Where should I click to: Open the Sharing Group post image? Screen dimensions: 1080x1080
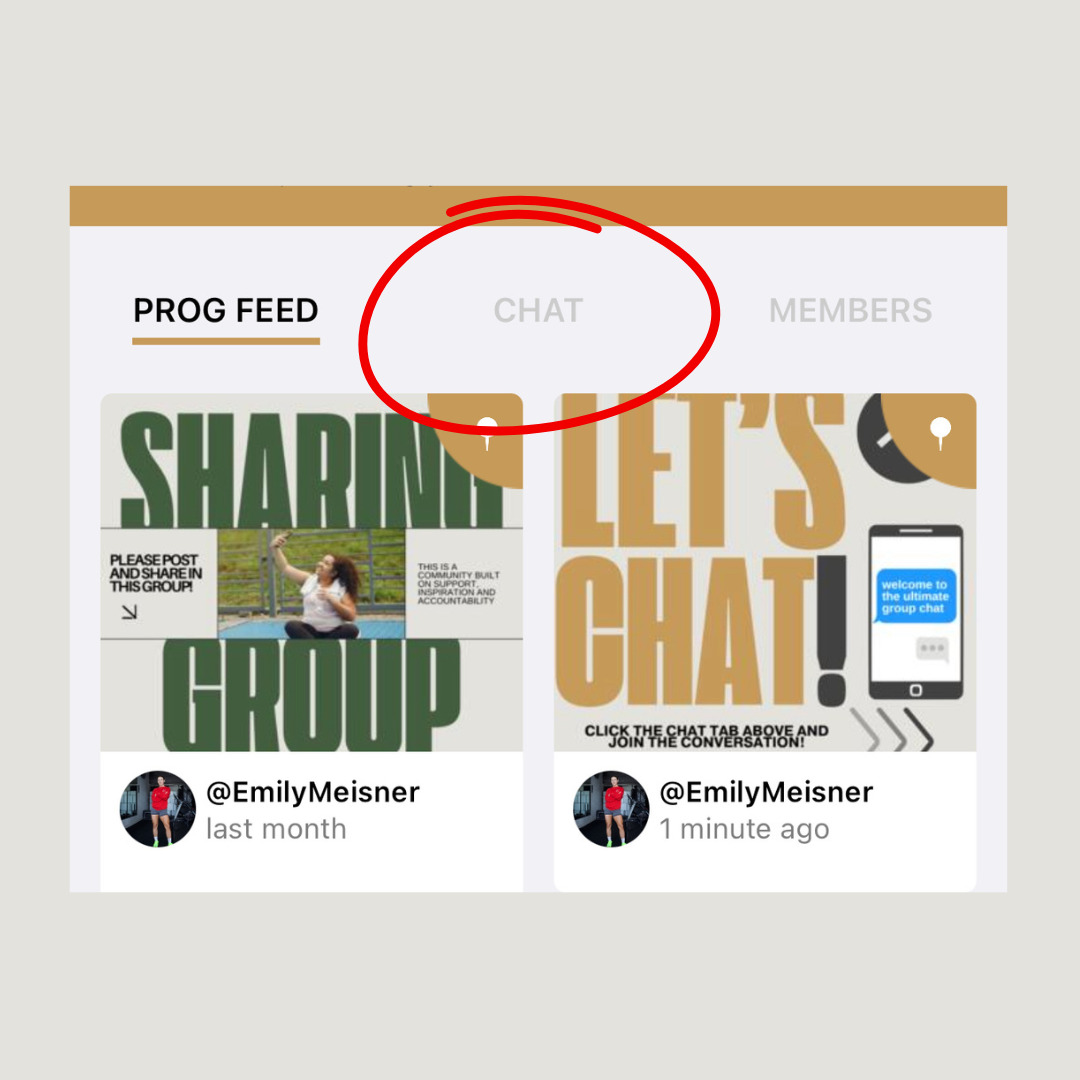[311, 572]
